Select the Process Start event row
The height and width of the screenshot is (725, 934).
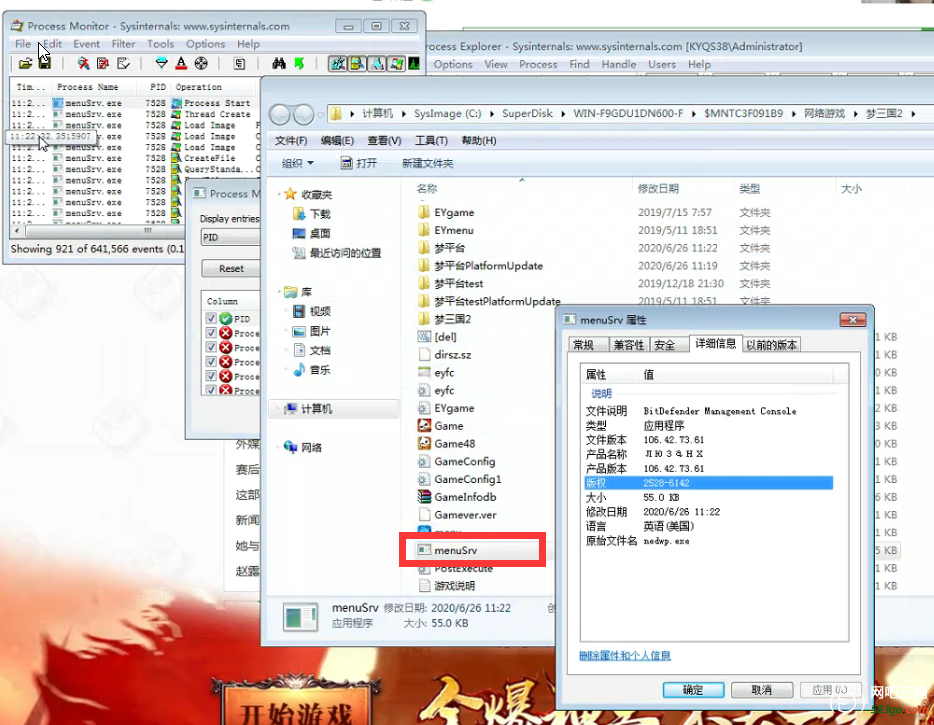click(135, 103)
